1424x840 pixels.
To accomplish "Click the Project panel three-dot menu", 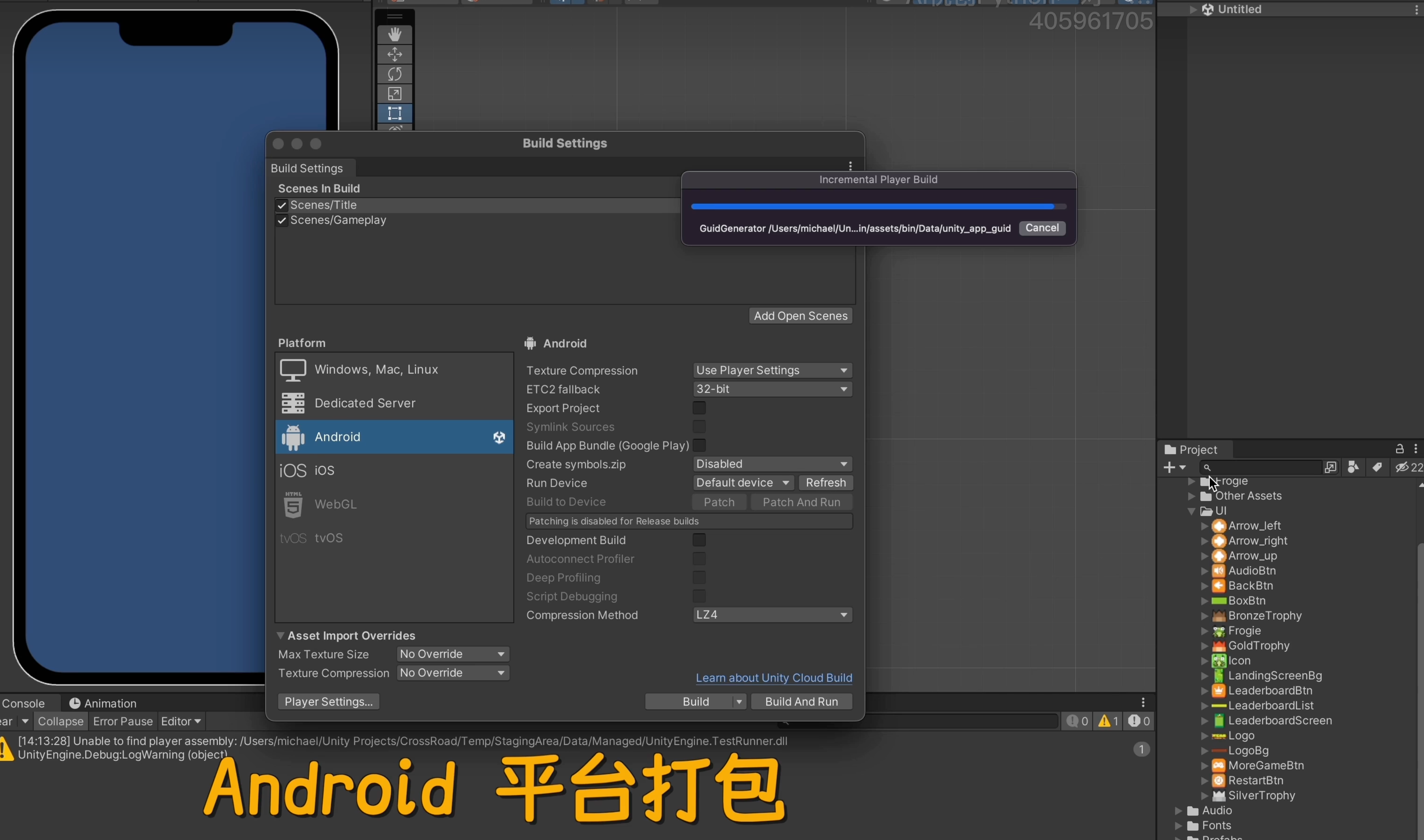I will tap(1416, 449).
